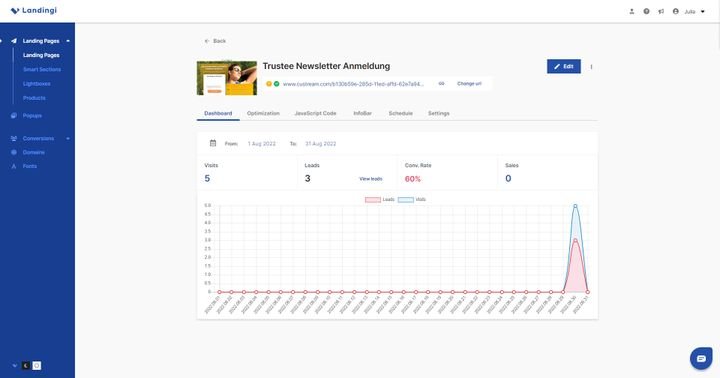This screenshot has height=378, width=720.
Task: Click the Change url link
Action: click(469, 84)
